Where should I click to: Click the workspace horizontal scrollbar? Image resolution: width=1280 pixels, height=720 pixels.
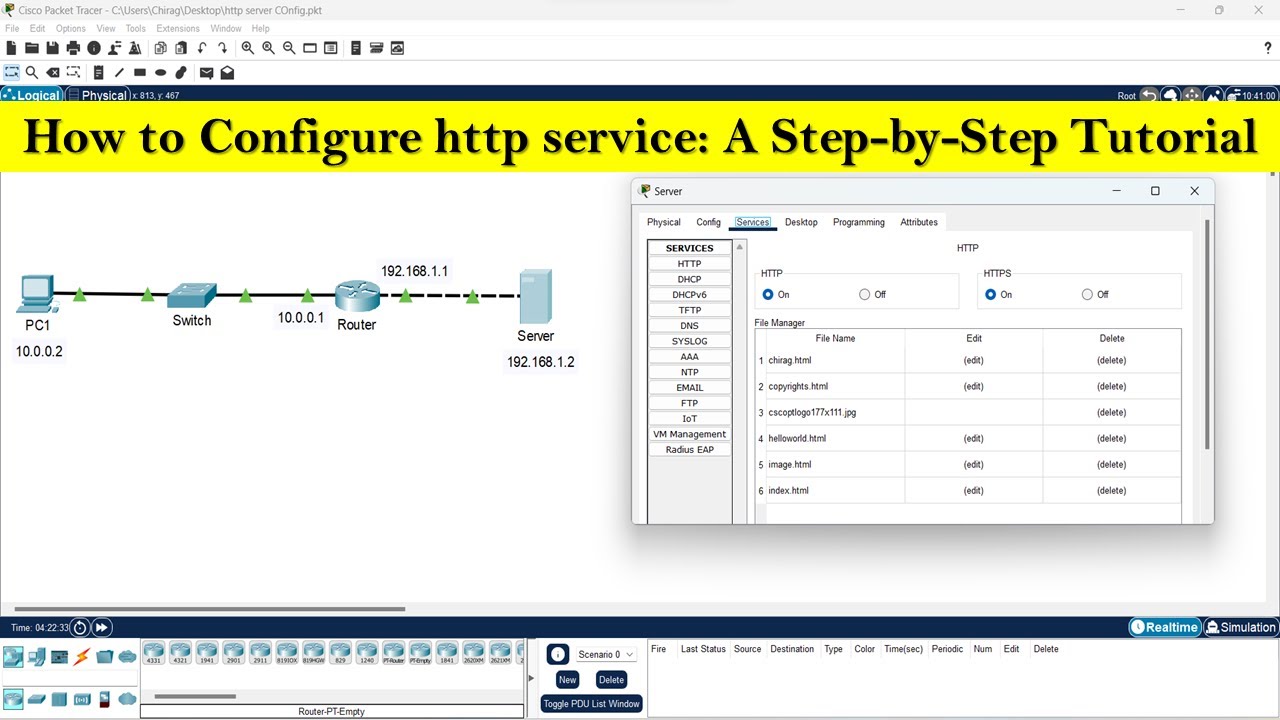pyautogui.click(x=210, y=608)
